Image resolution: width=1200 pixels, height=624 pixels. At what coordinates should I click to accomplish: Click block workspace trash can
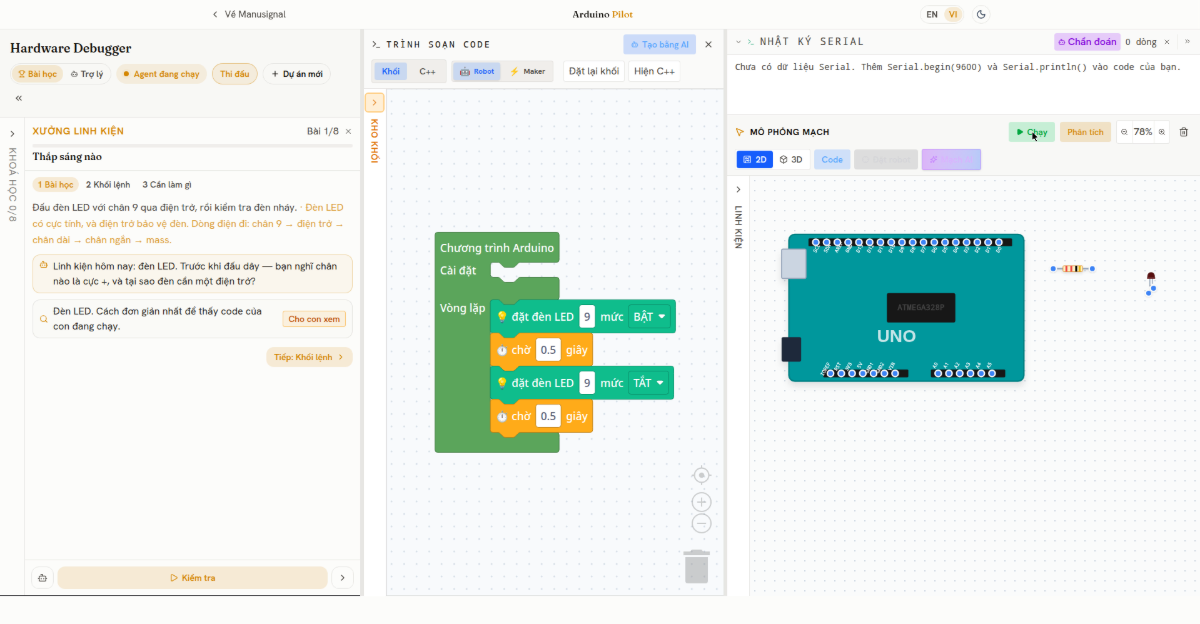point(697,565)
